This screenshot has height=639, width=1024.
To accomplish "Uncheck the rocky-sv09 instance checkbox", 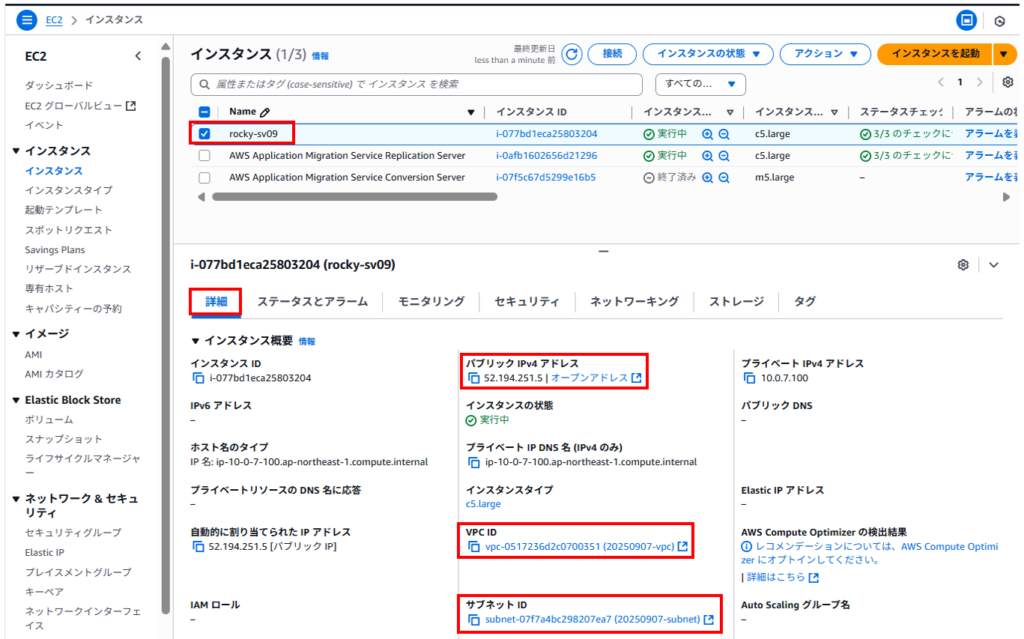I will tap(204, 134).
